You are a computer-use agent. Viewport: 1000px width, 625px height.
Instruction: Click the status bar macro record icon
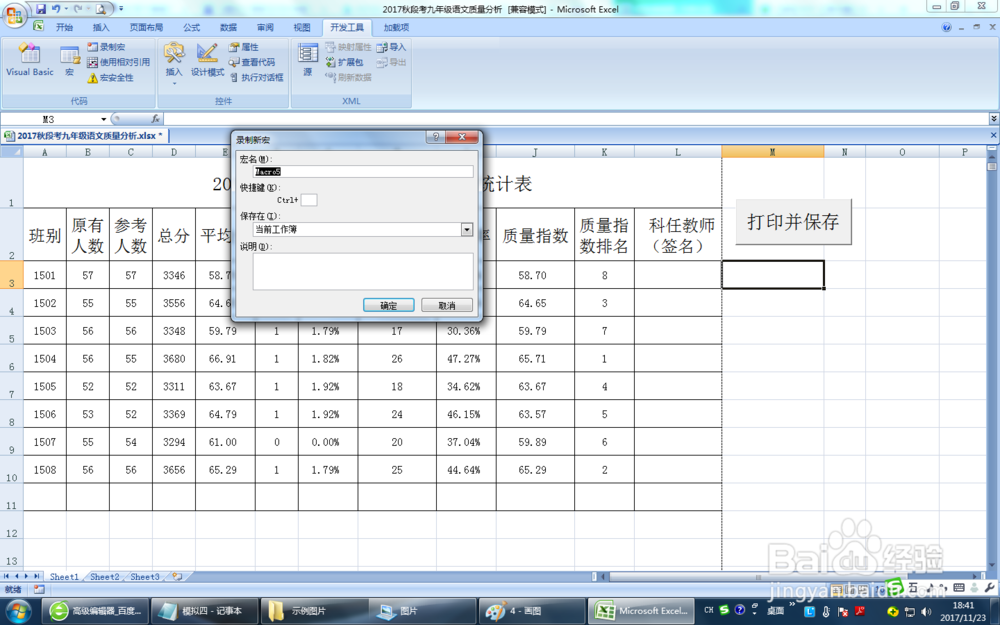(x=39, y=589)
